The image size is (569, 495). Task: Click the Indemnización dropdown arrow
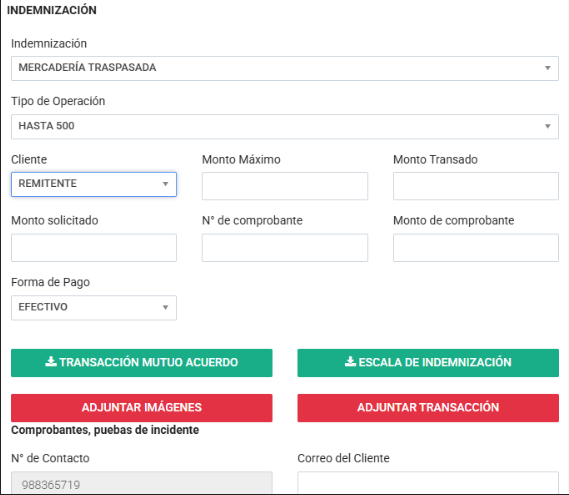tap(548, 68)
